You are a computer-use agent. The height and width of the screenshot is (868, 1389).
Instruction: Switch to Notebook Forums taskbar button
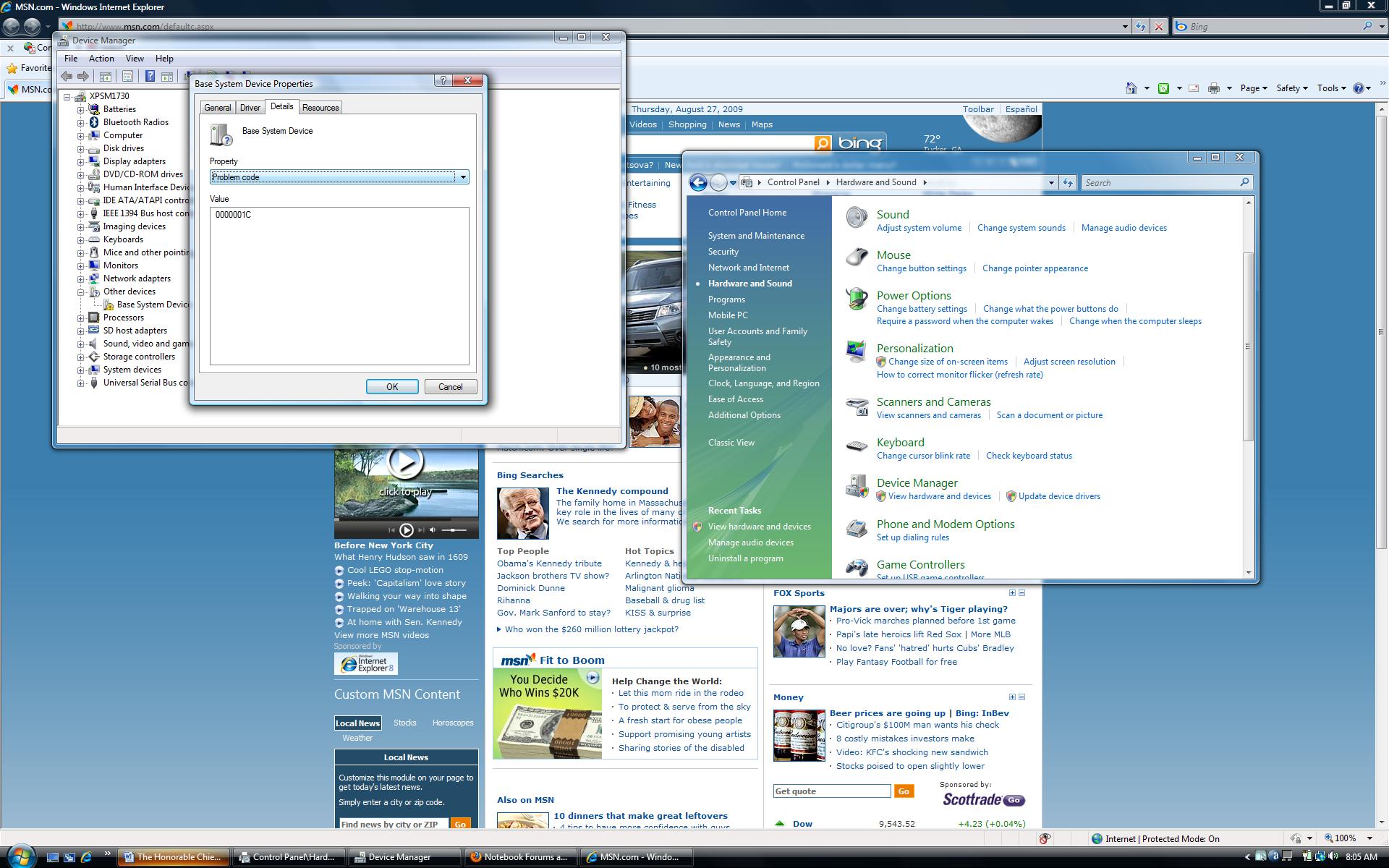[x=519, y=857]
